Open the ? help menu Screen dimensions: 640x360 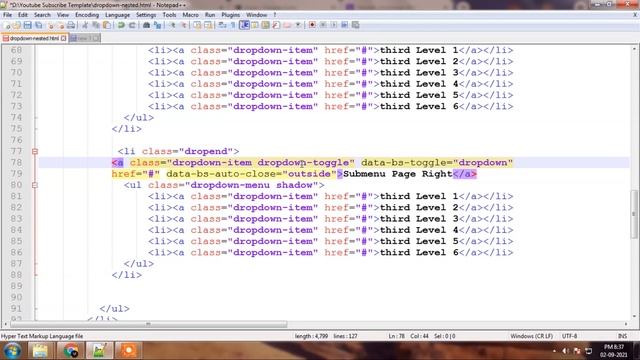pyautogui.click(x=275, y=15)
